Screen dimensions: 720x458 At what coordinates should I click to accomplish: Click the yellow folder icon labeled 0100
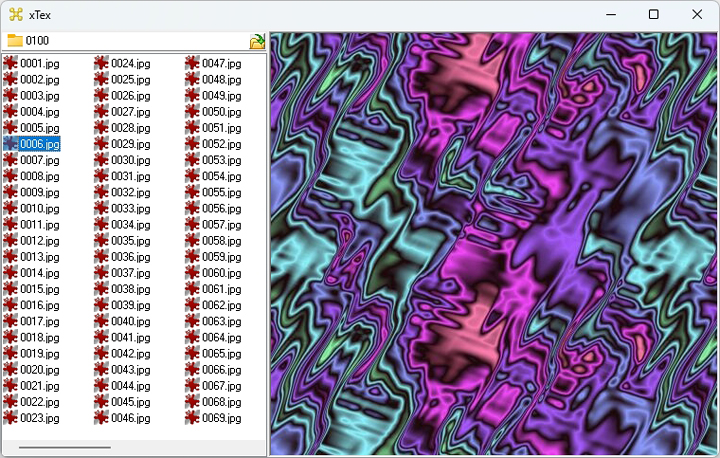pos(15,41)
